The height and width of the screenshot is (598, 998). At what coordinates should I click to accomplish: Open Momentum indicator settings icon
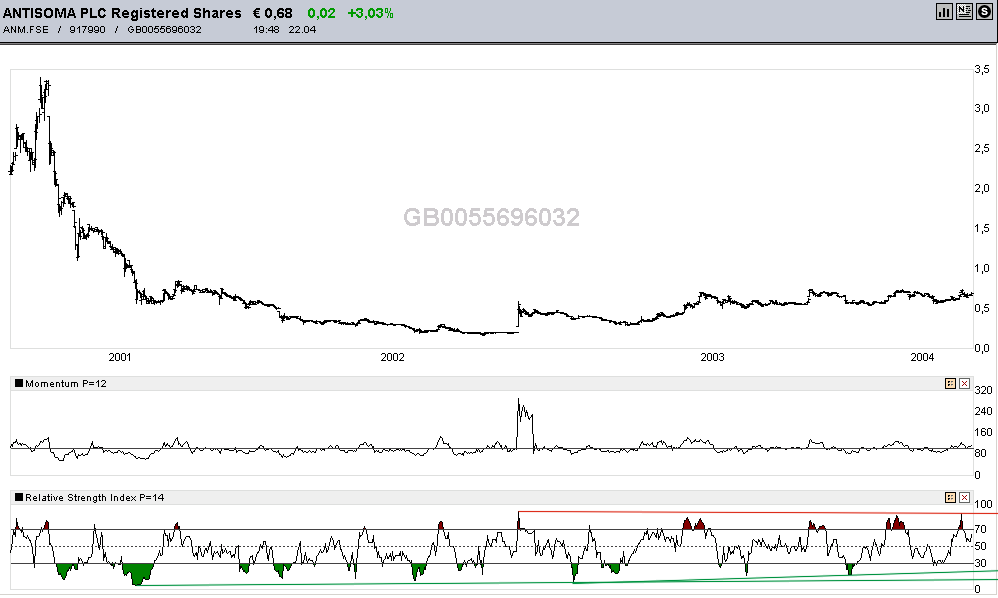pos(950,384)
